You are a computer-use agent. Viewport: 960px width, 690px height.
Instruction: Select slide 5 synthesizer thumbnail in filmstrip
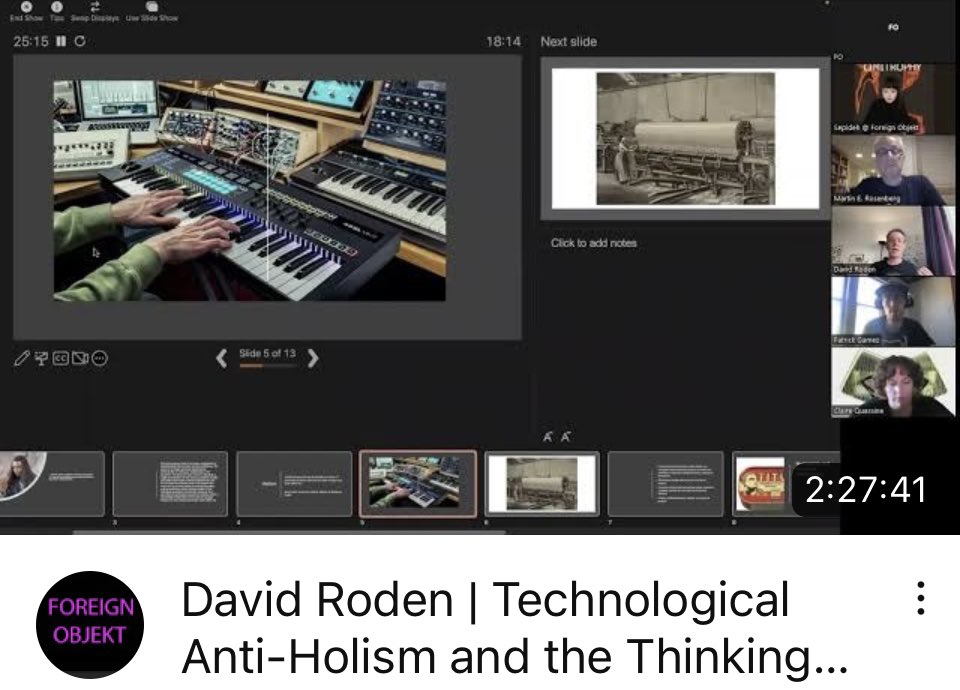(418, 484)
